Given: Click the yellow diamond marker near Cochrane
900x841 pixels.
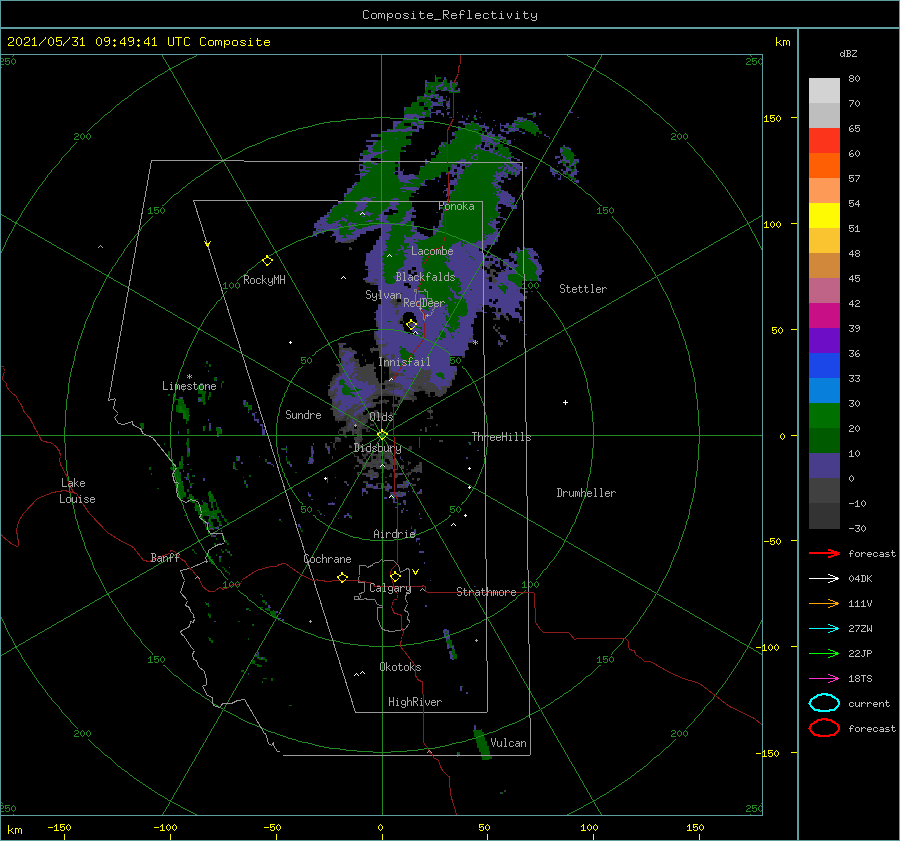Looking at the screenshot, I should pos(342,577).
